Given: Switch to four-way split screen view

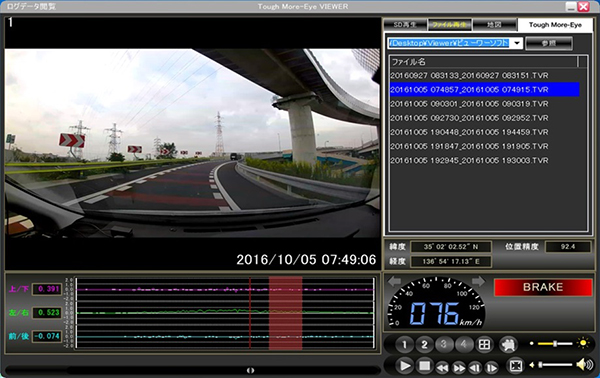Looking at the screenshot, I should tap(484, 345).
